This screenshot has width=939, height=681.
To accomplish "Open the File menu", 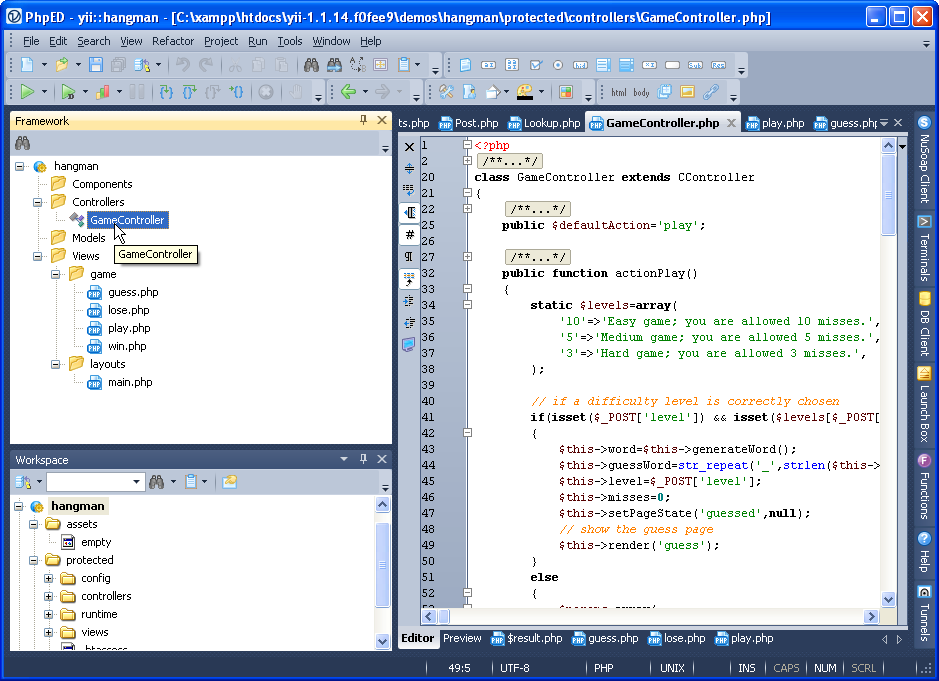I will pyautogui.click(x=31, y=41).
